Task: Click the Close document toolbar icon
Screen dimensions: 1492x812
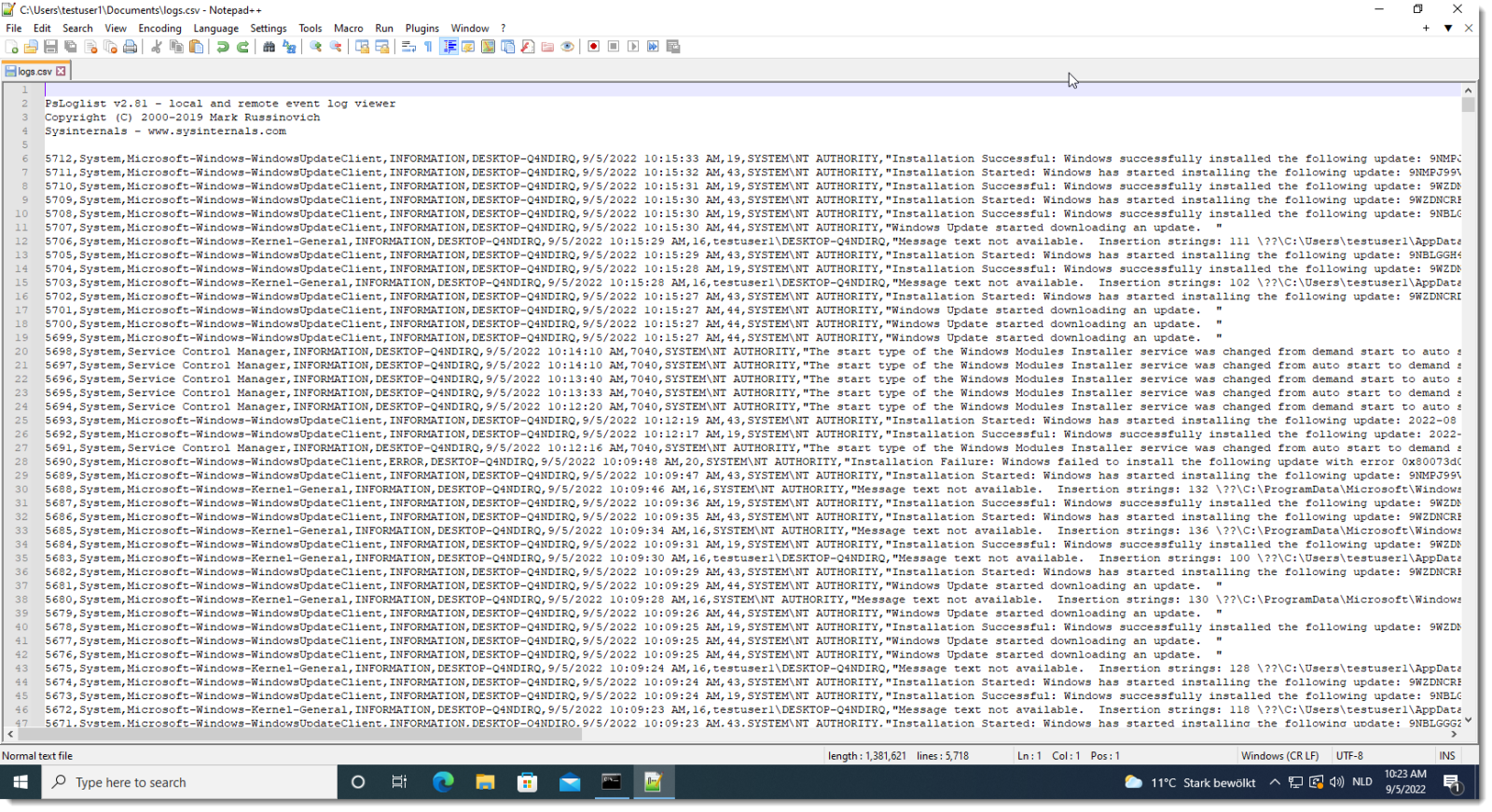Action: [x=90, y=47]
